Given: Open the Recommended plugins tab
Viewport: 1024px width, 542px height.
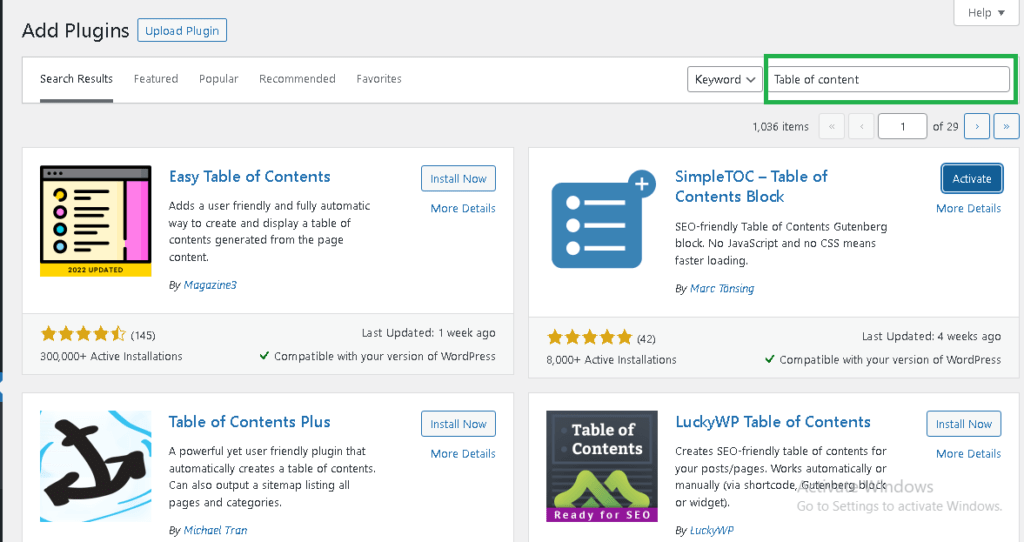Looking at the screenshot, I should click(x=297, y=79).
